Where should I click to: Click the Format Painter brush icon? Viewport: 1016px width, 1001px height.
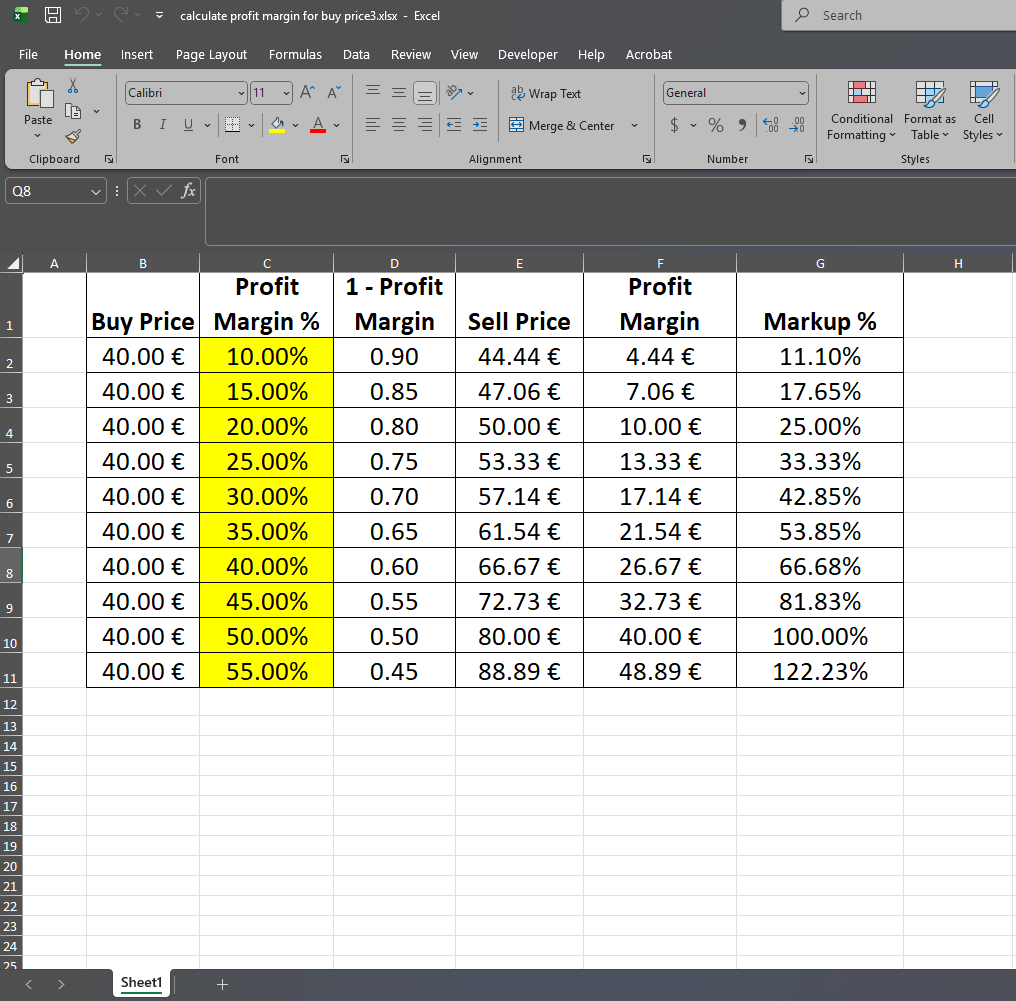(x=73, y=136)
